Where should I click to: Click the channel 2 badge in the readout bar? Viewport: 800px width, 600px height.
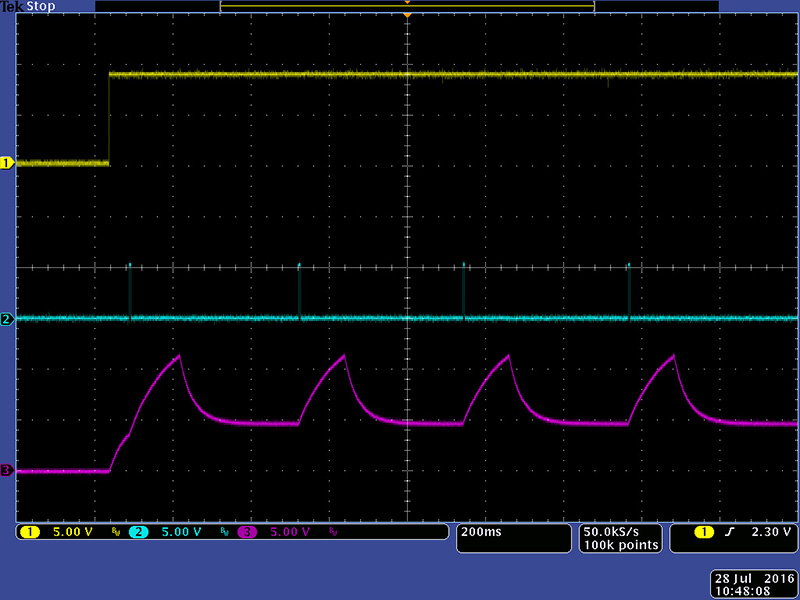[x=138, y=532]
